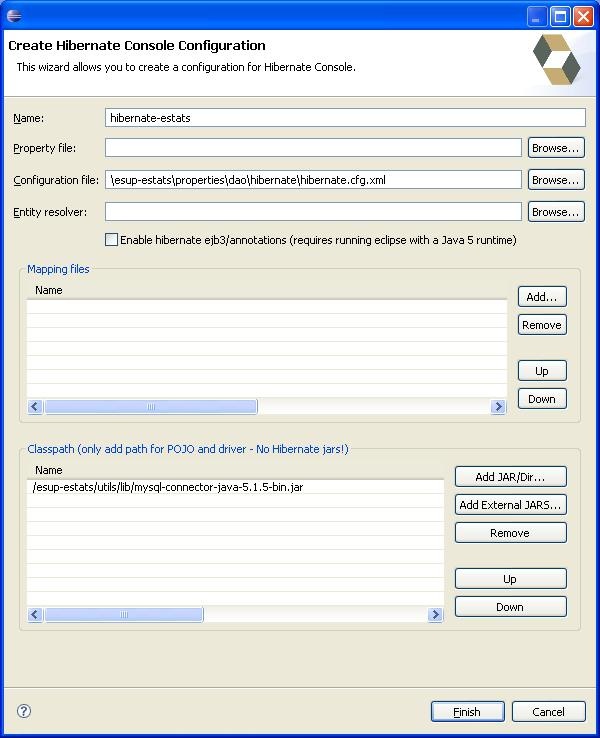Click Add JAR/Dir... button
This screenshot has width=600, height=738.
[x=510, y=477]
